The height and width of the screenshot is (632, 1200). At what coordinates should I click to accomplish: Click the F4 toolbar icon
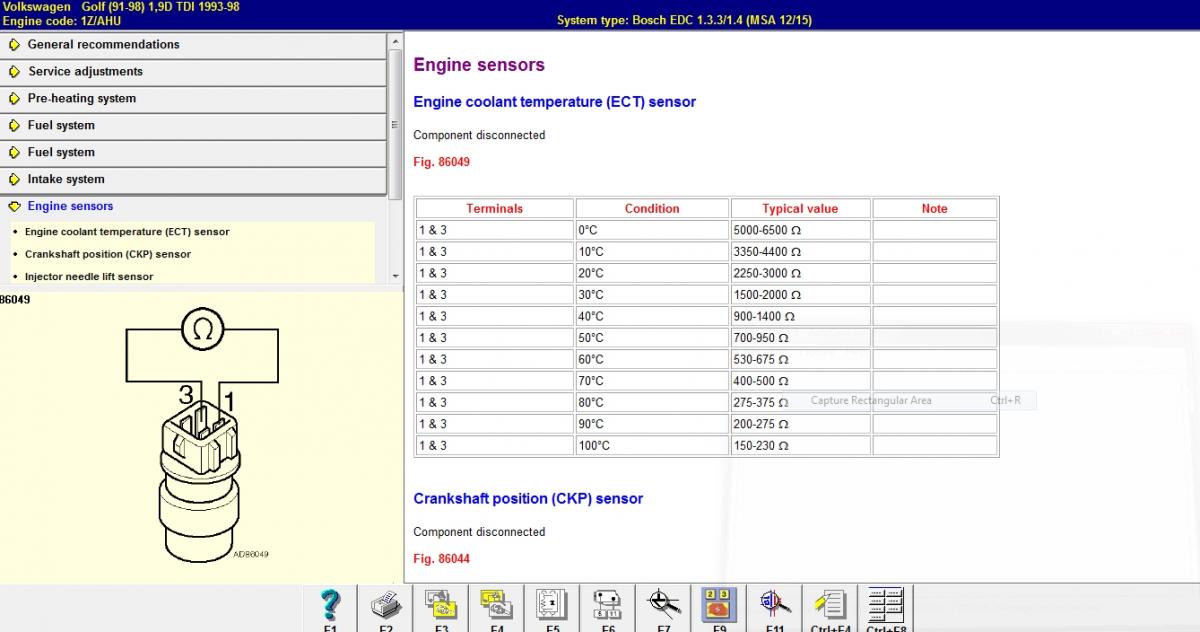(x=497, y=605)
